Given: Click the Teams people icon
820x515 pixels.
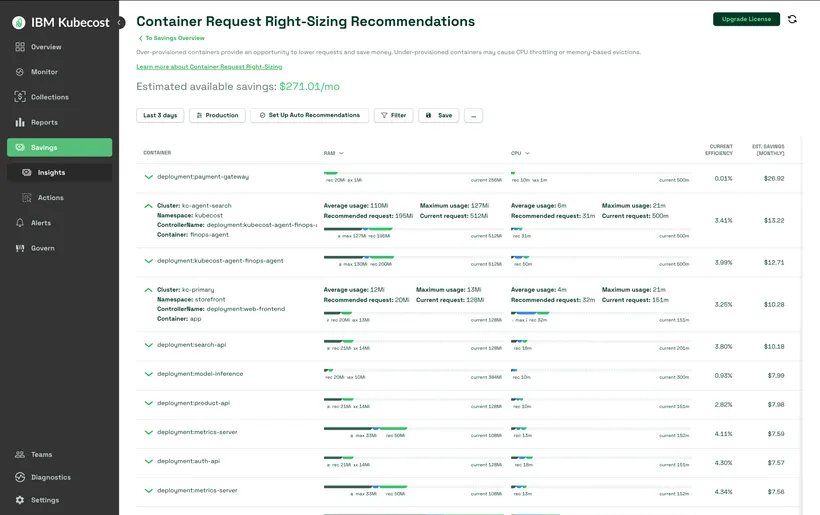Looking at the screenshot, I should pos(20,455).
